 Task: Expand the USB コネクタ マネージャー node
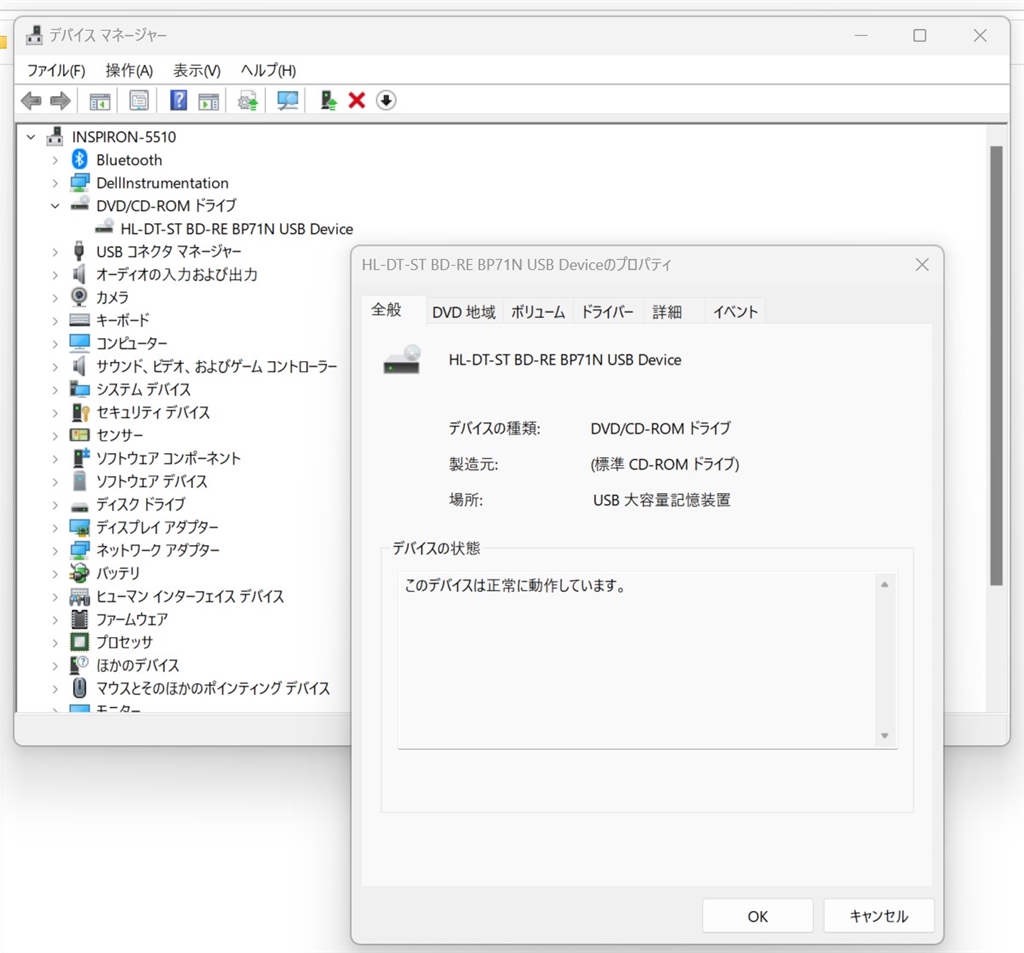[x=56, y=252]
